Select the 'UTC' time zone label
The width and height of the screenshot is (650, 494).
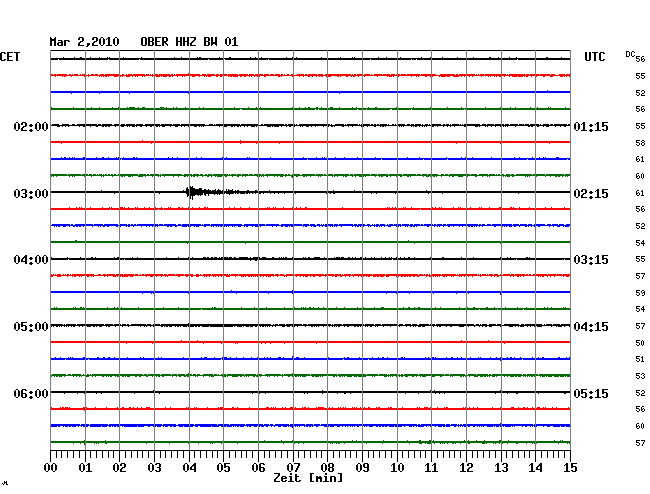pos(594,57)
